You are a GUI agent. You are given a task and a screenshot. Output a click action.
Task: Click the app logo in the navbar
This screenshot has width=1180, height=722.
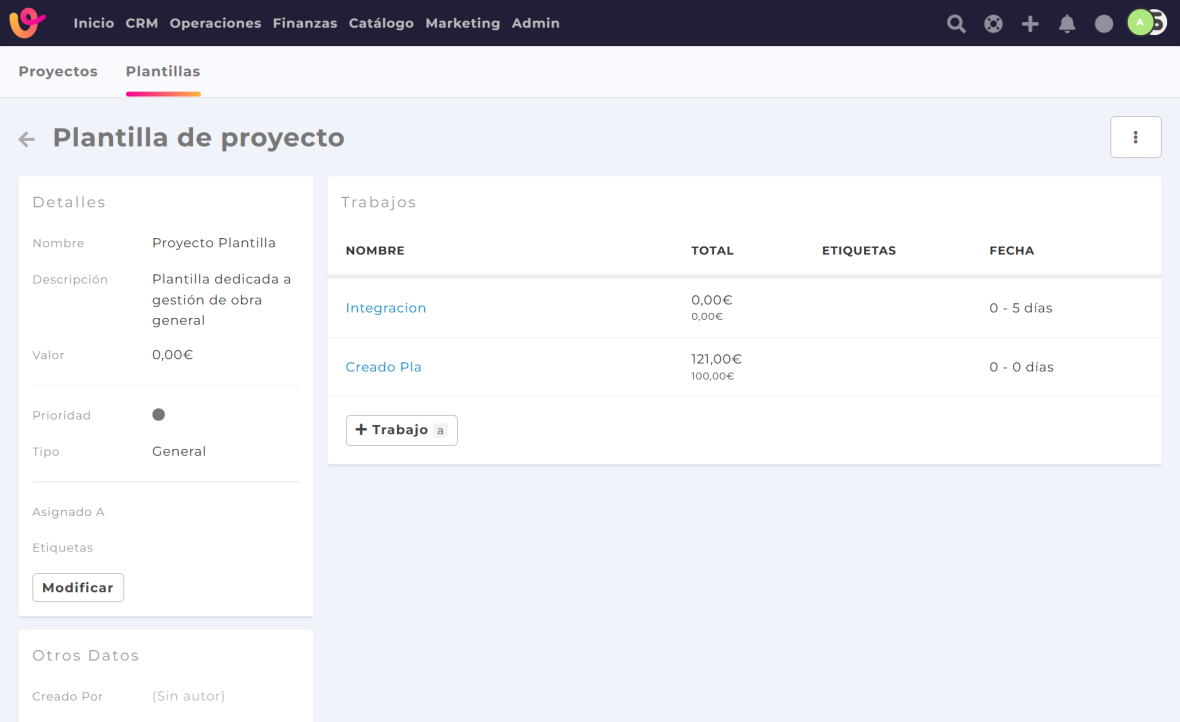click(x=27, y=23)
